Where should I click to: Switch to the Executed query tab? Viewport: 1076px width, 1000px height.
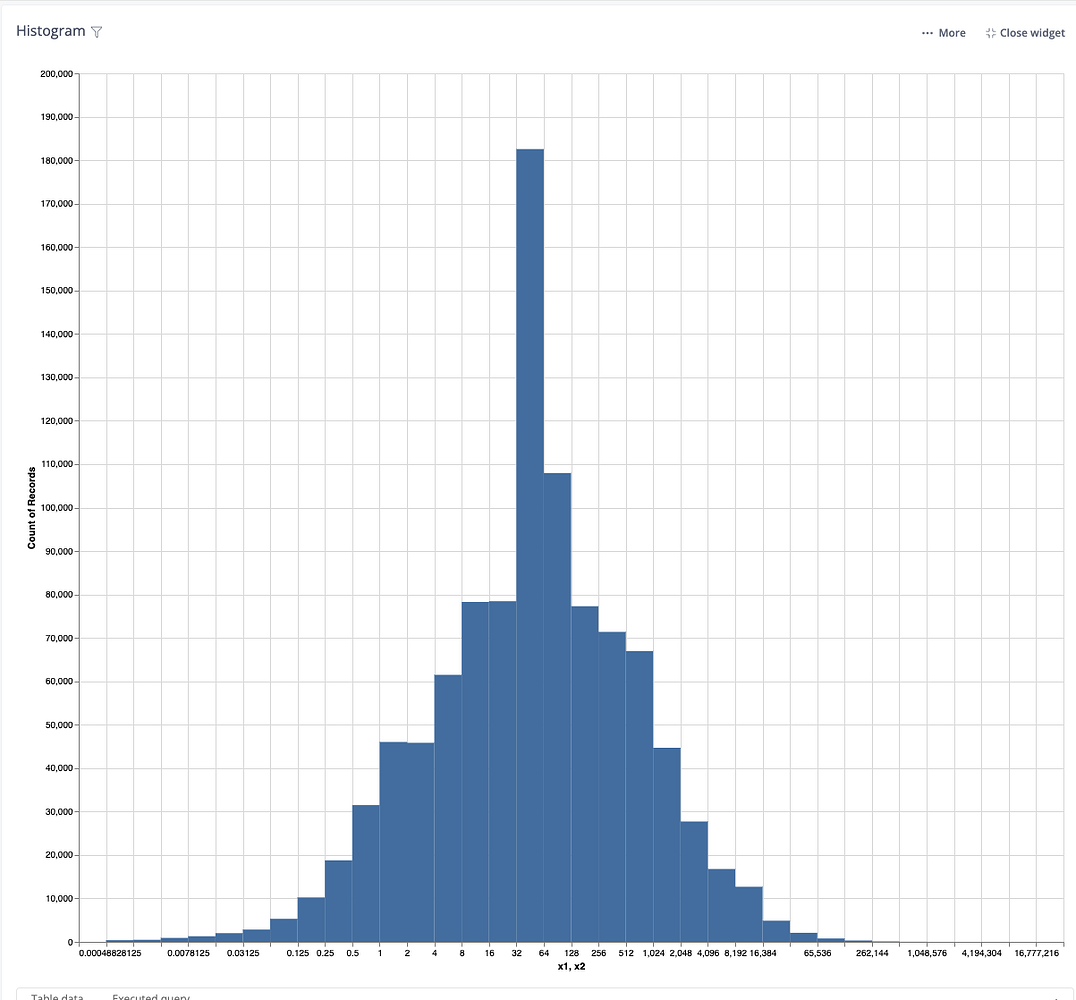[150, 996]
